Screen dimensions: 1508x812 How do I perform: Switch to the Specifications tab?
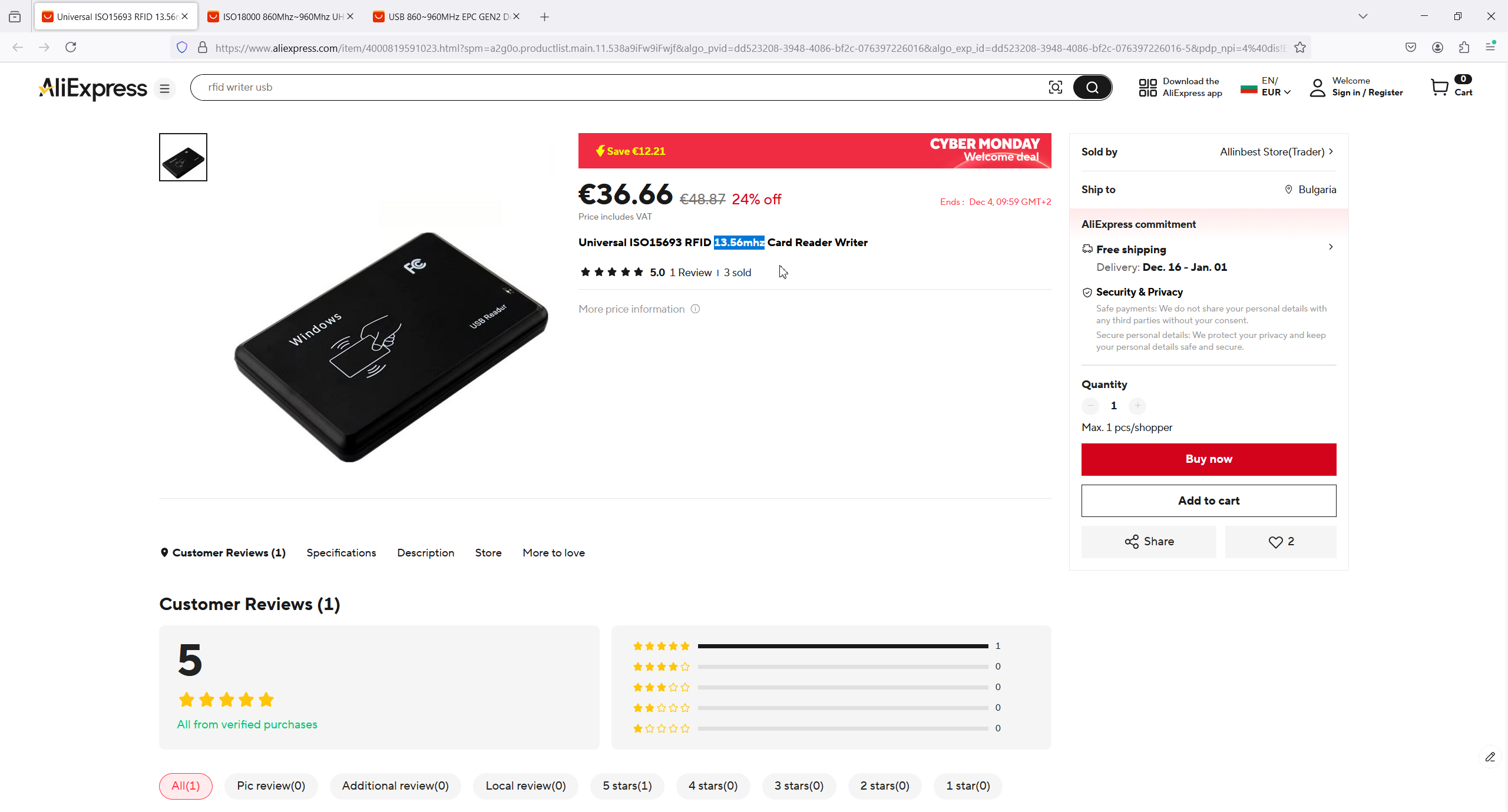coord(341,553)
